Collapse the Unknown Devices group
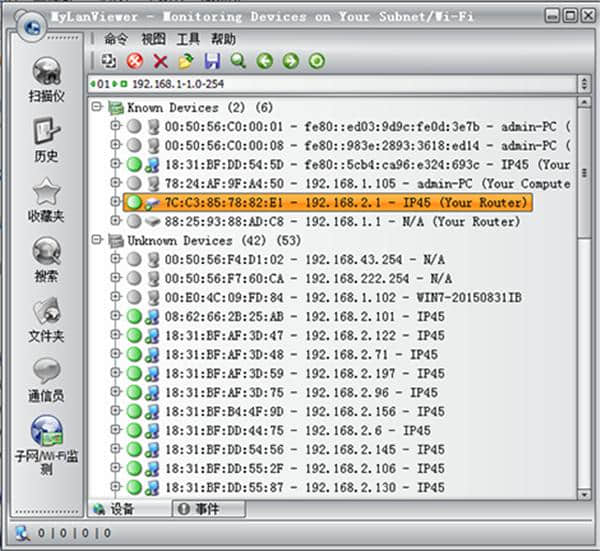 [97, 240]
